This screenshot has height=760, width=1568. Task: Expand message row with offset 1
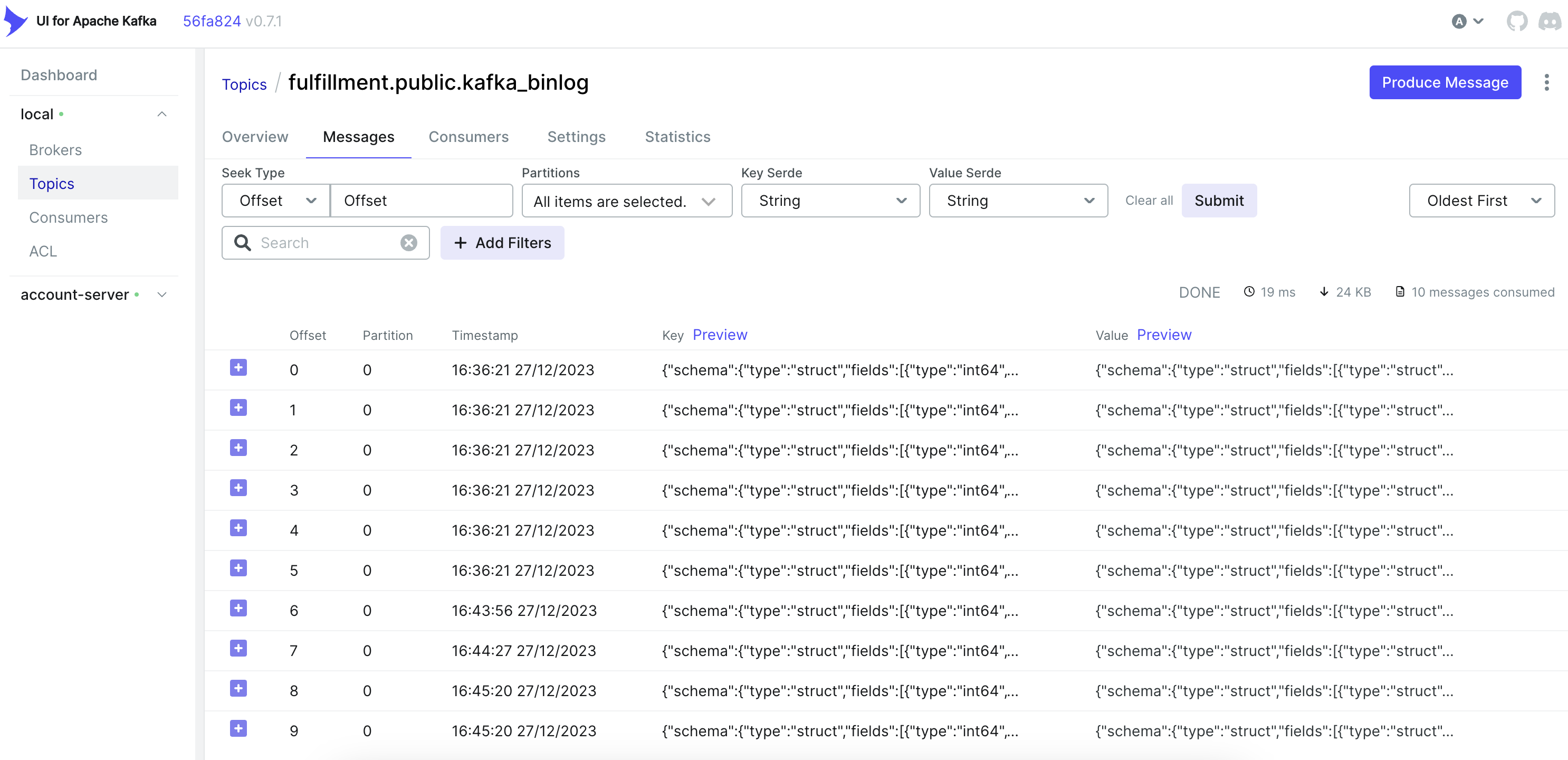(238, 408)
